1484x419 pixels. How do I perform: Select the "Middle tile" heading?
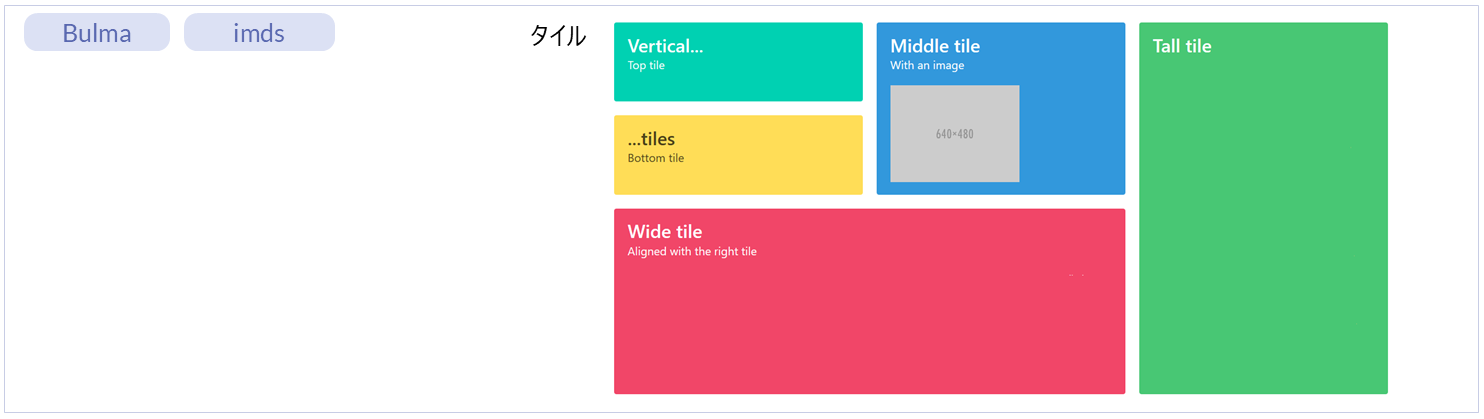[935, 46]
